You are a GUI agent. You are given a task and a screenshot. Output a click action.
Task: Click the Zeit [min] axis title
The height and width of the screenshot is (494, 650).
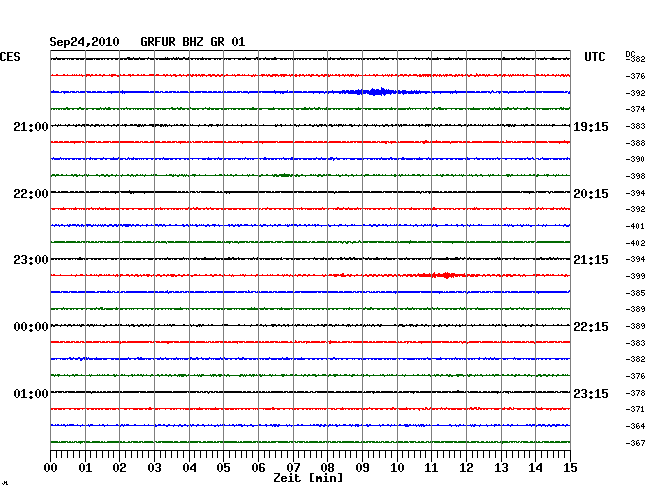coord(308,478)
